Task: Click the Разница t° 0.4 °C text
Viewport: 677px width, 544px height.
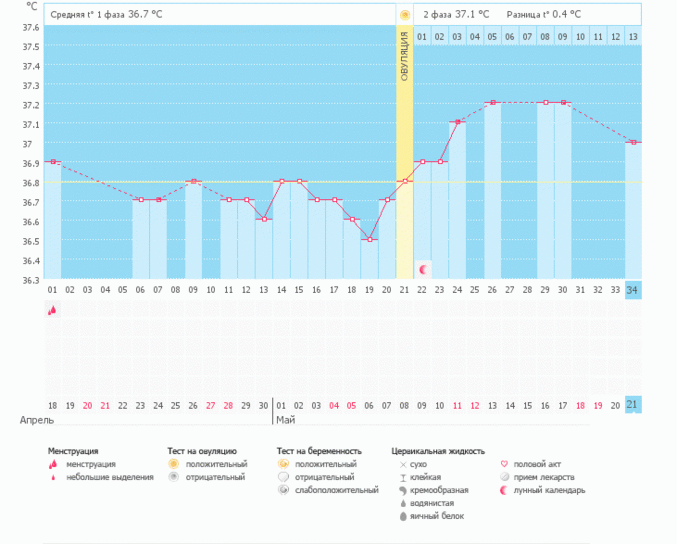Action: coord(543,15)
